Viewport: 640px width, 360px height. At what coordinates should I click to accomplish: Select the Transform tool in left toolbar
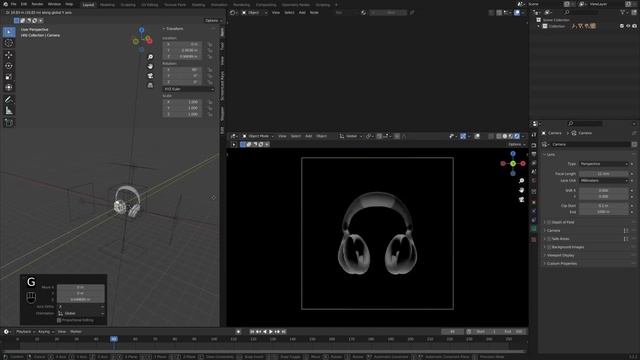point(9,87)
